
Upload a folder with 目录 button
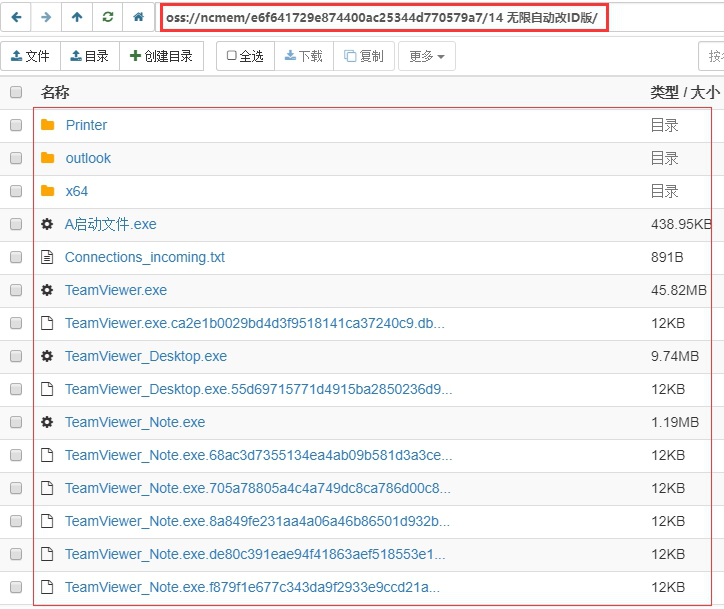click(x=90, y=56)
